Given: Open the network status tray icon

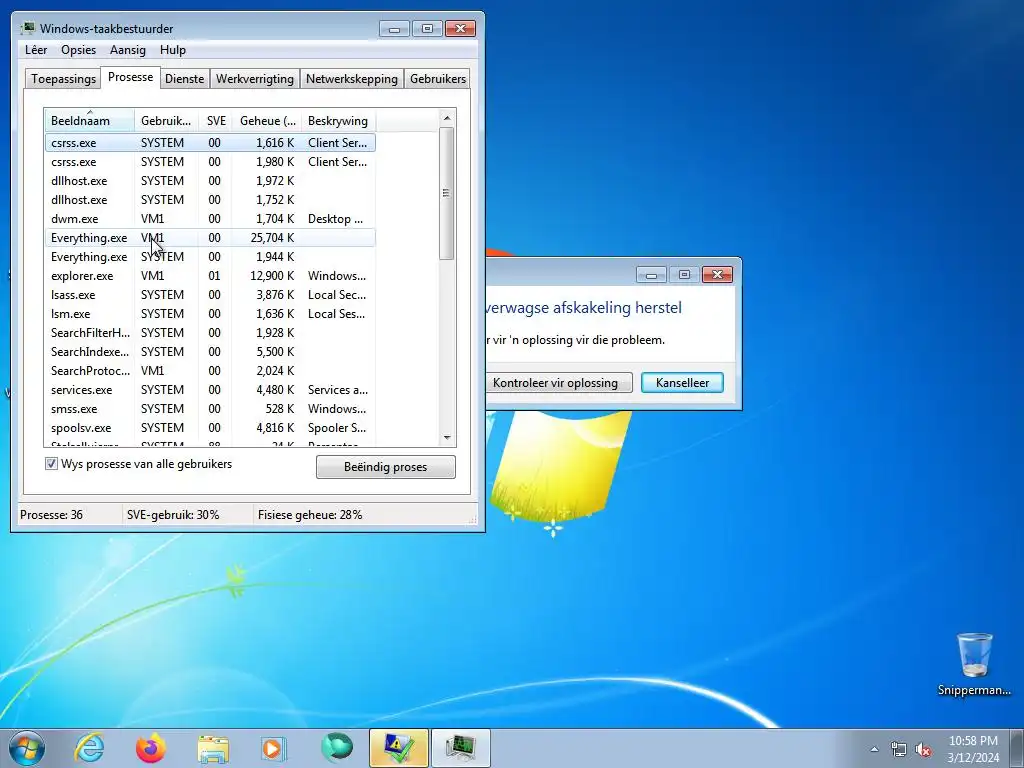Looking at the screenshot, I should (899, 749).
